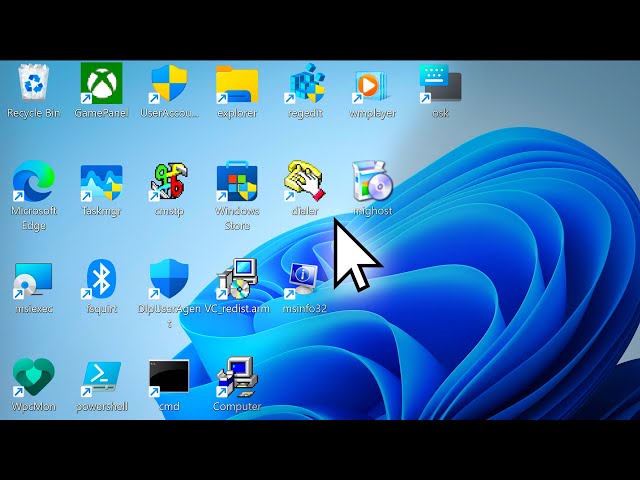Select the UserAccou... shield shortcut
Image resolution: width=640 pixels, height=480 pixels.
[169, 84]
